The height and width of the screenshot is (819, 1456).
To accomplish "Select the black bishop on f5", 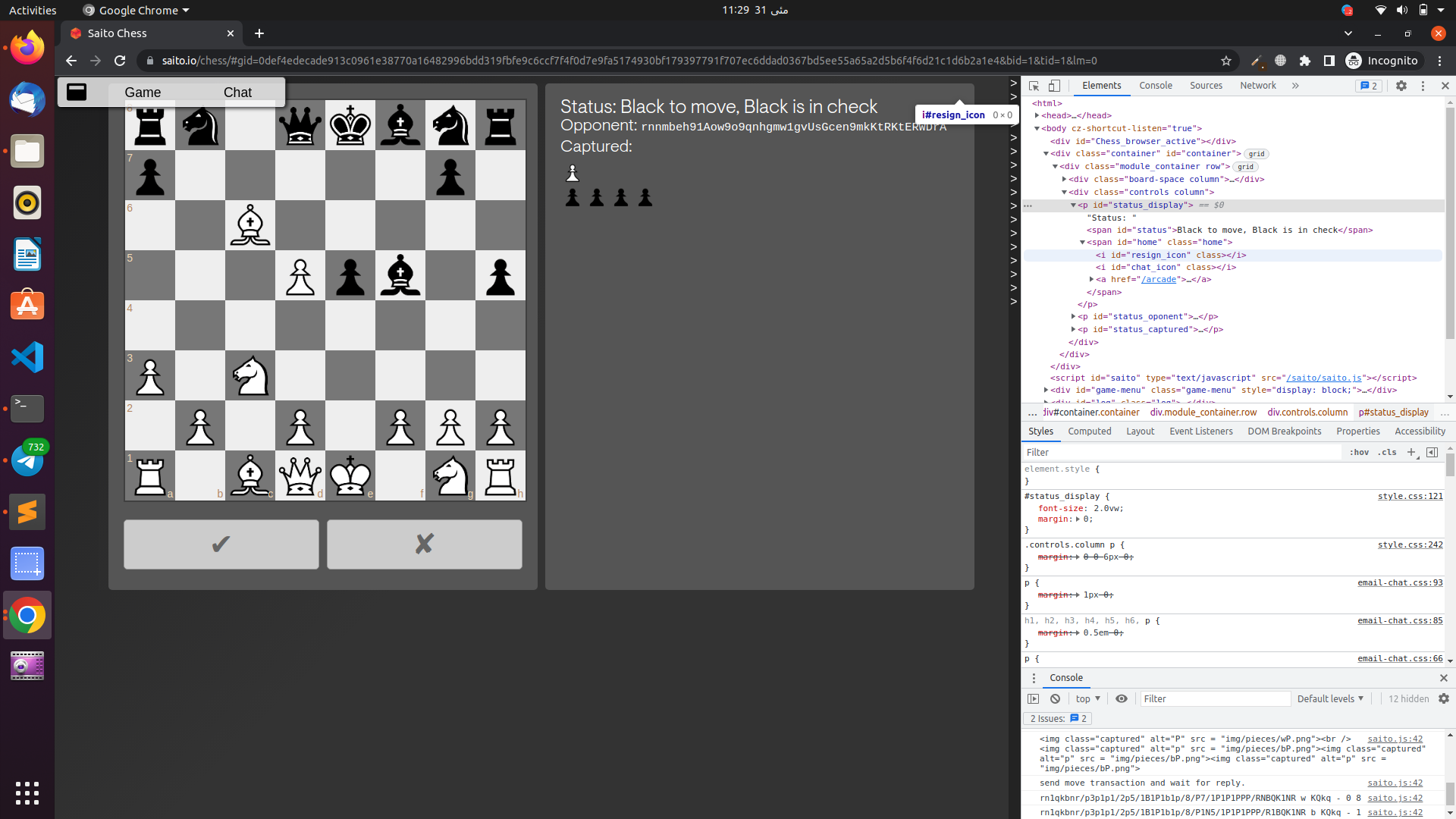I will click(400, 275).
